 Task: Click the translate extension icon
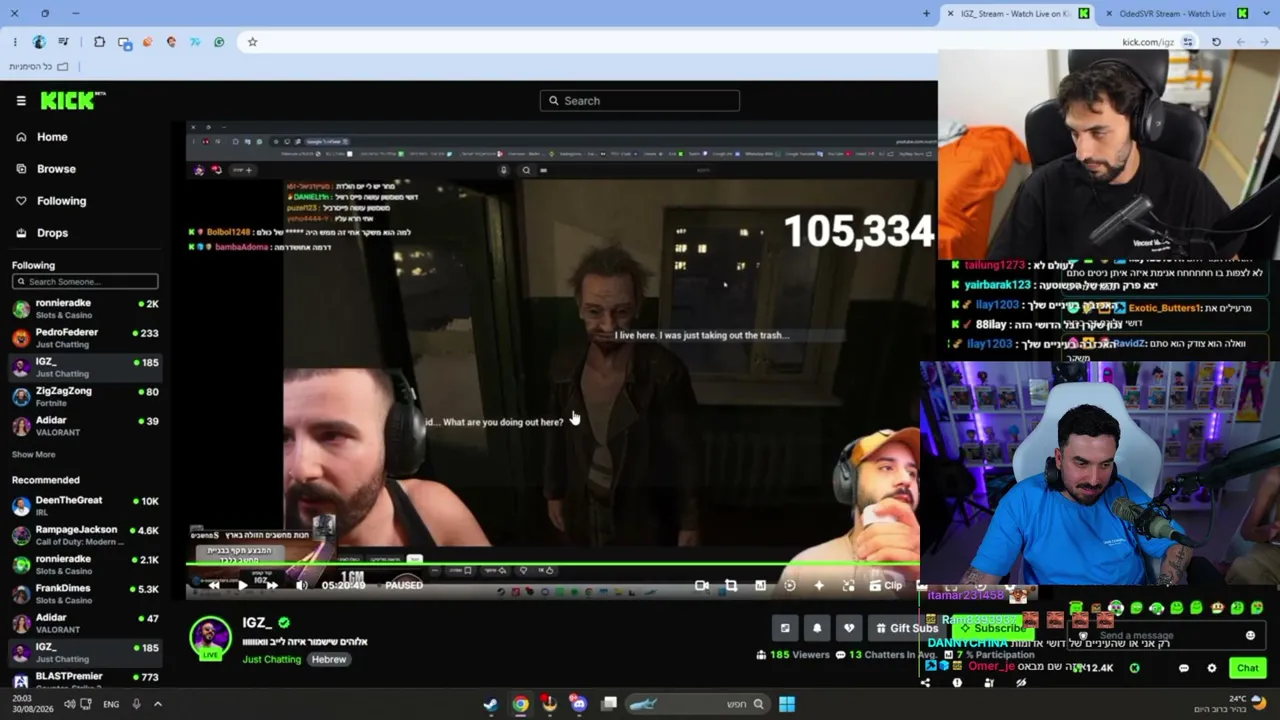point(124,42)
